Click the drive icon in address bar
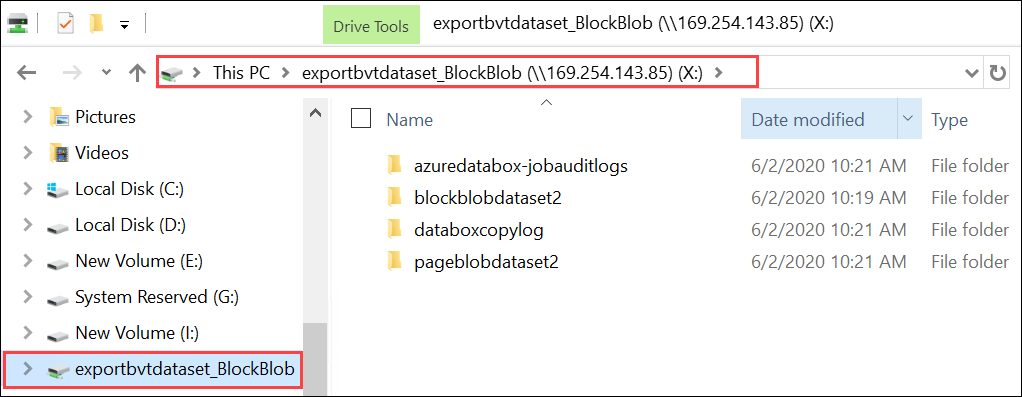The image size is (1022, 397). [x=171, y=74]
